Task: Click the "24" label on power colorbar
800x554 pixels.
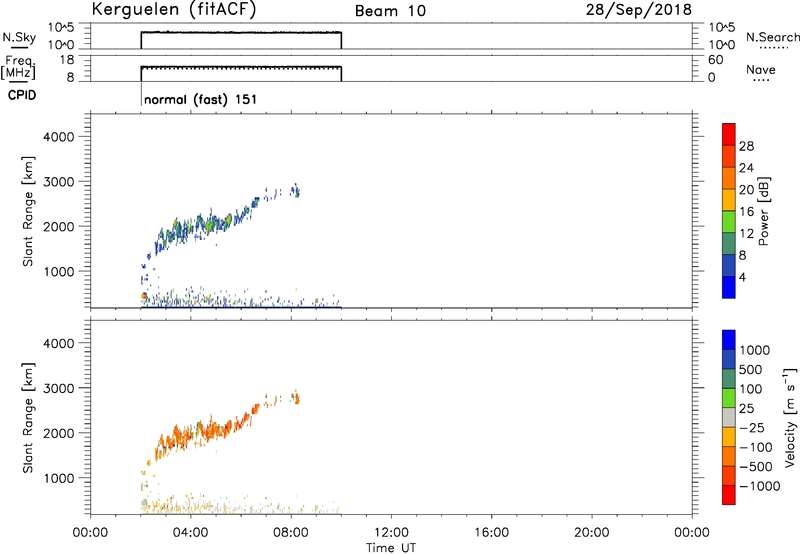Action: (746, 168)
